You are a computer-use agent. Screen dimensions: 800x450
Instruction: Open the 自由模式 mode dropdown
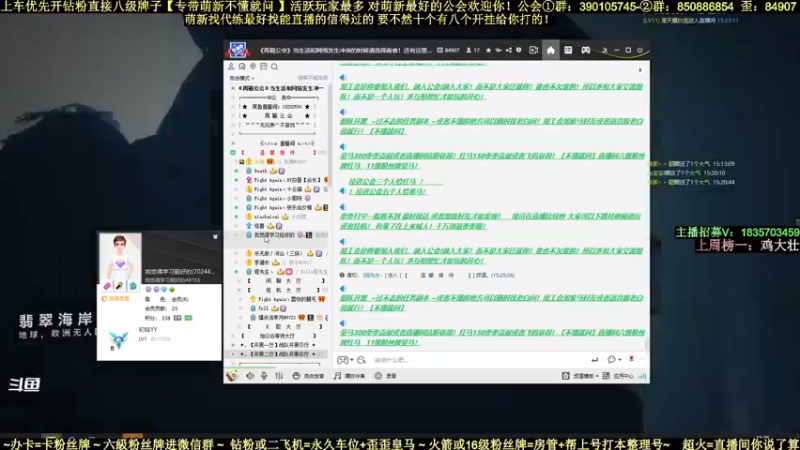242,78
